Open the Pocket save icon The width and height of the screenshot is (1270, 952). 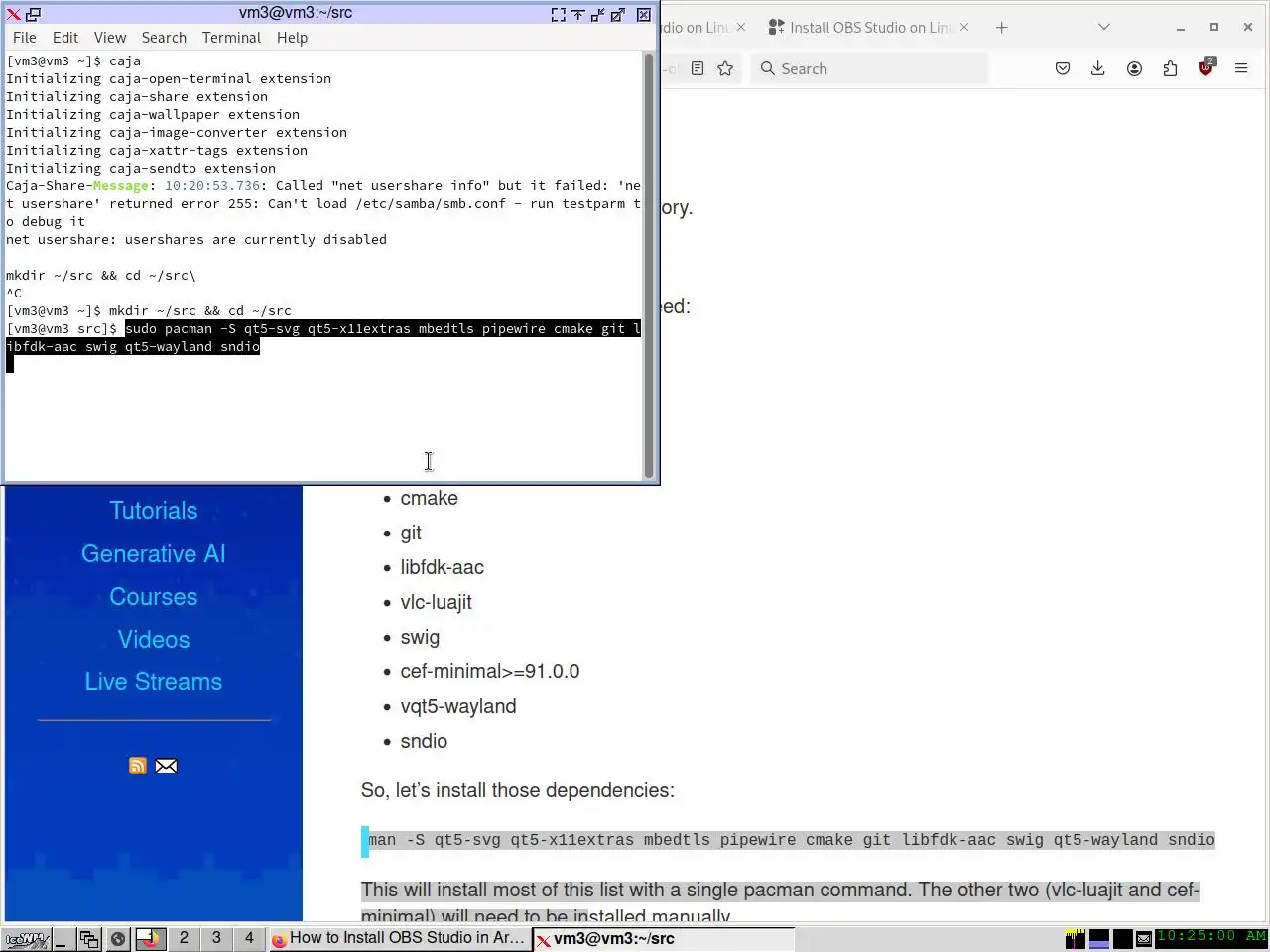coord(1063,68)
